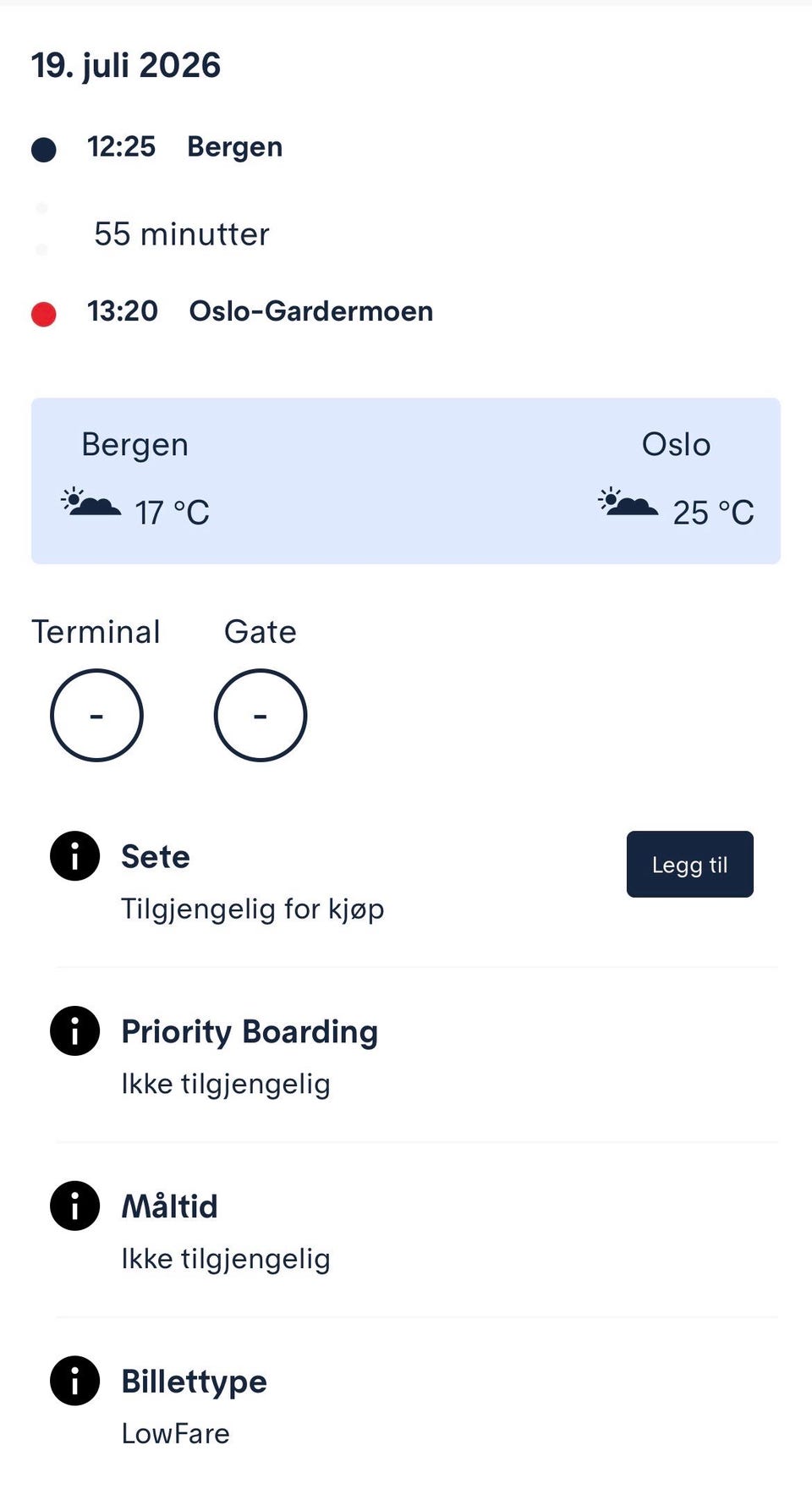Image resolution: width=812 pixels, height=1489 pixels.
Task: Tap the Oslo weather cloud icon
Action: [x=628, y=503]
